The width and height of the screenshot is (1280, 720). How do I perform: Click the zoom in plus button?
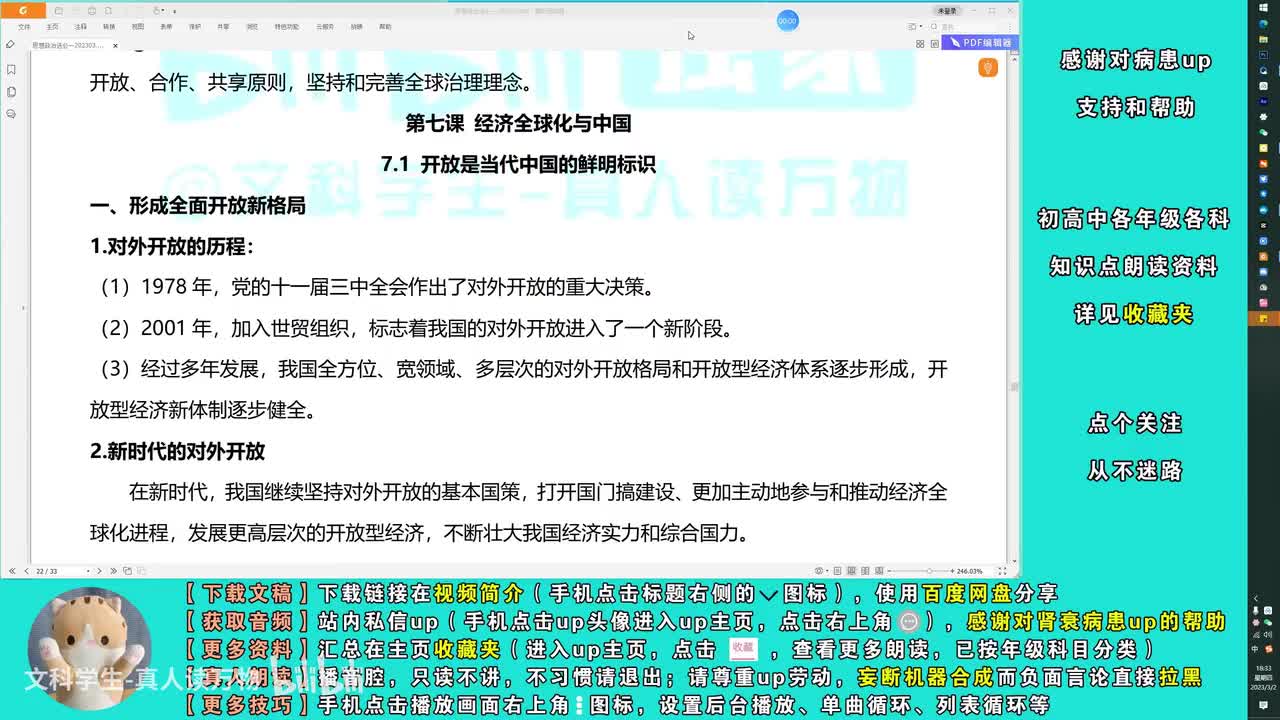tap(952, 571)
